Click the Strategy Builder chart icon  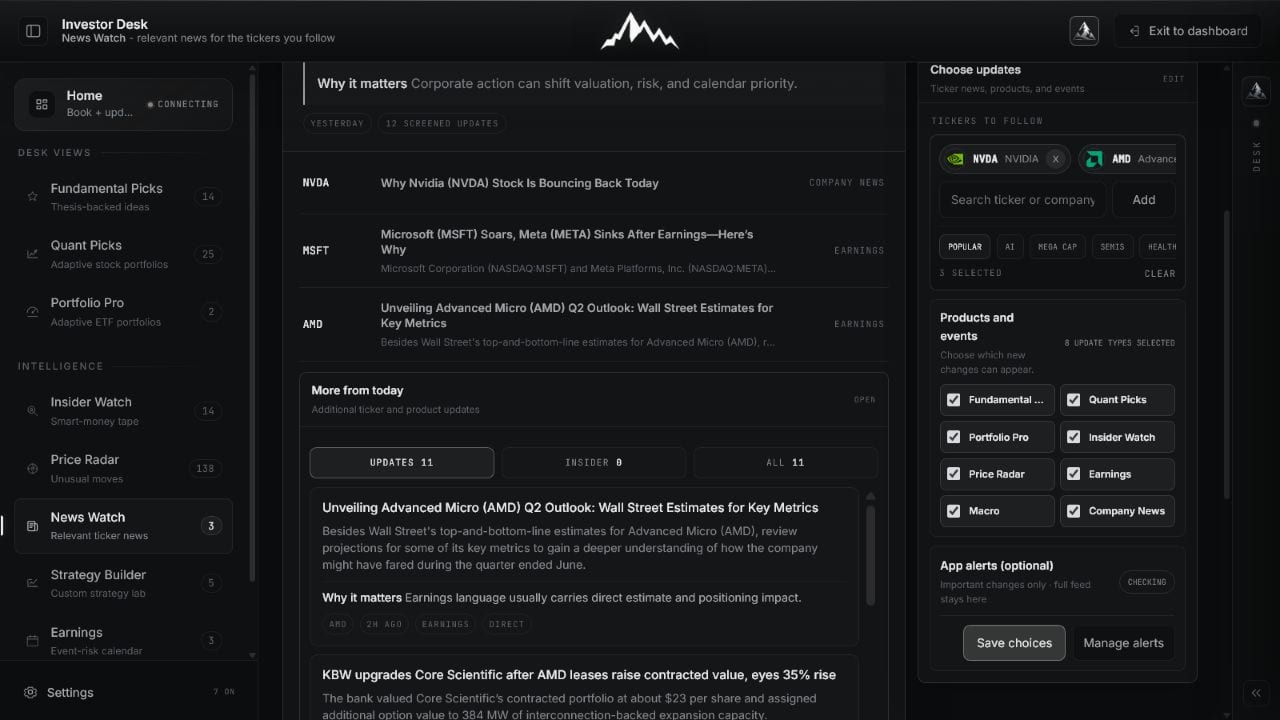(x=32, y=583)
